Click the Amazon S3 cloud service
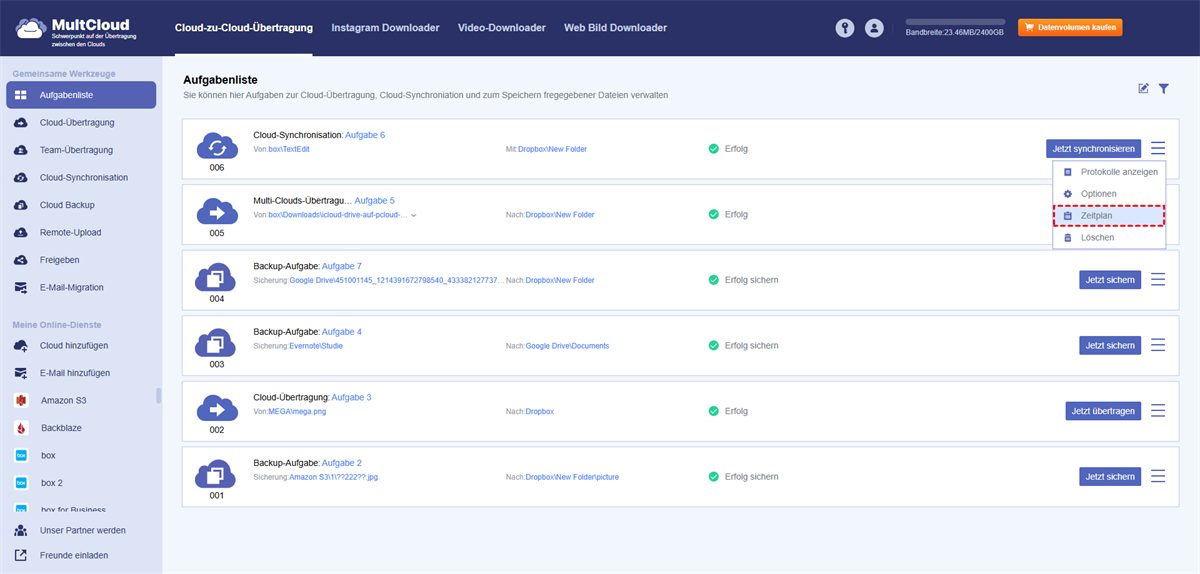The image size is (1200, 574). coord(64,400)
